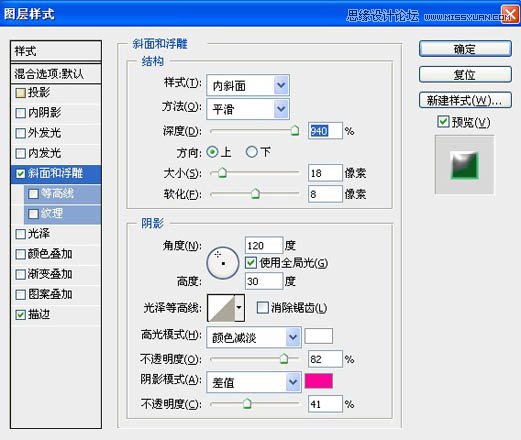
Task: Click the 高度 altitude input showing 30
Action: 264,281
